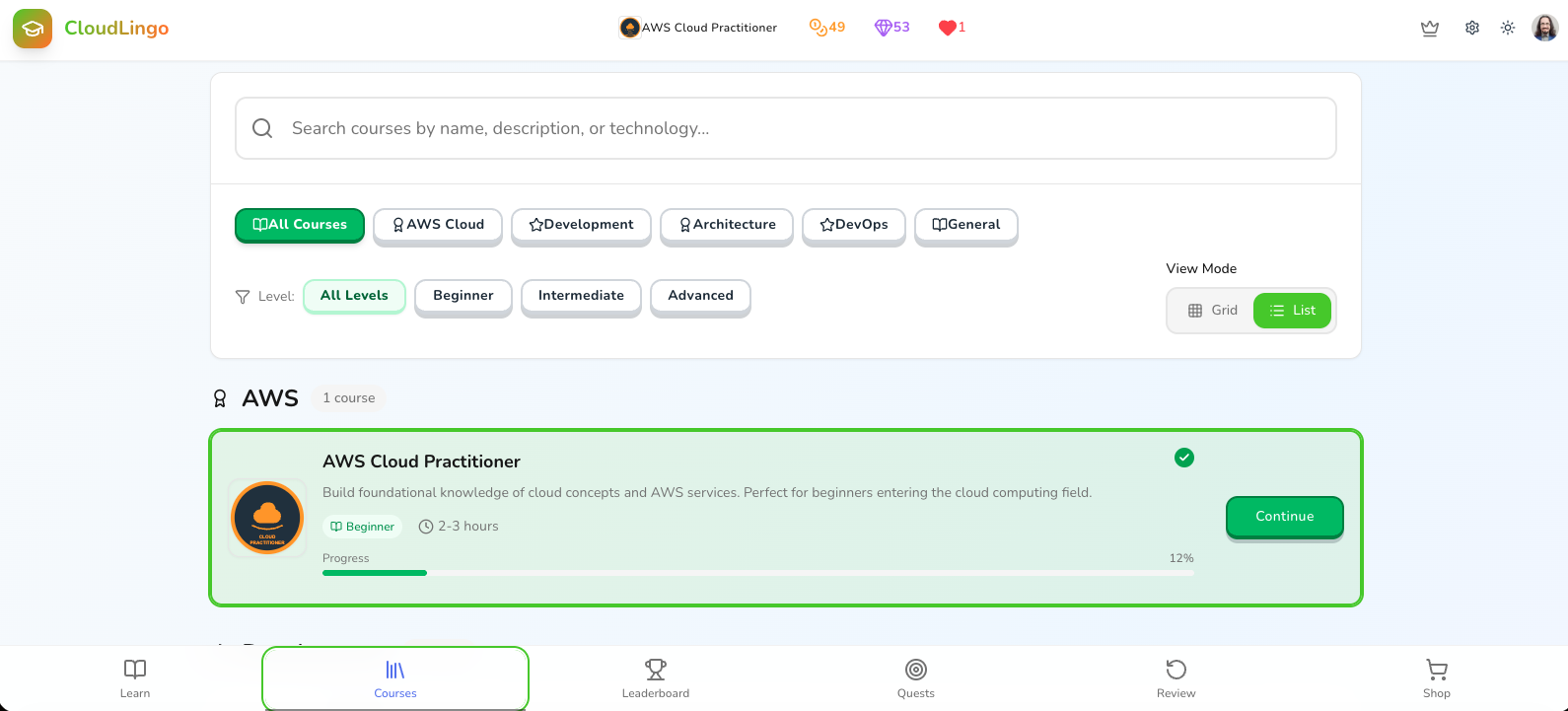
Task: Click the funnel Level filter icon
Action: click(x=243, y=297)
